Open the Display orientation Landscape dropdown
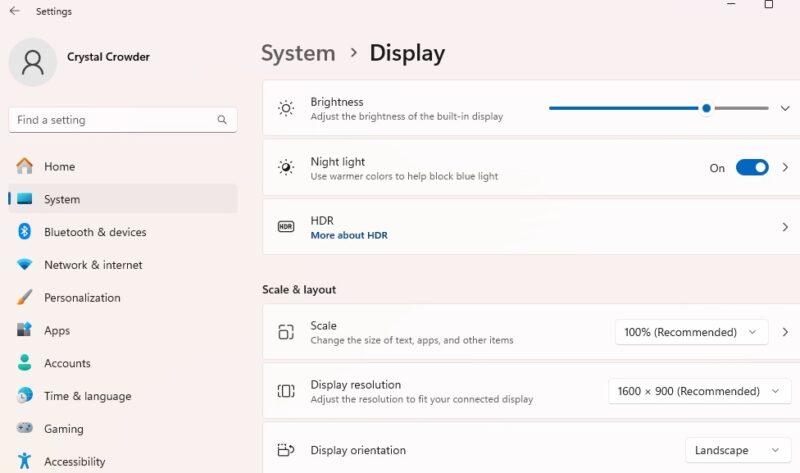 pos(738,450)
